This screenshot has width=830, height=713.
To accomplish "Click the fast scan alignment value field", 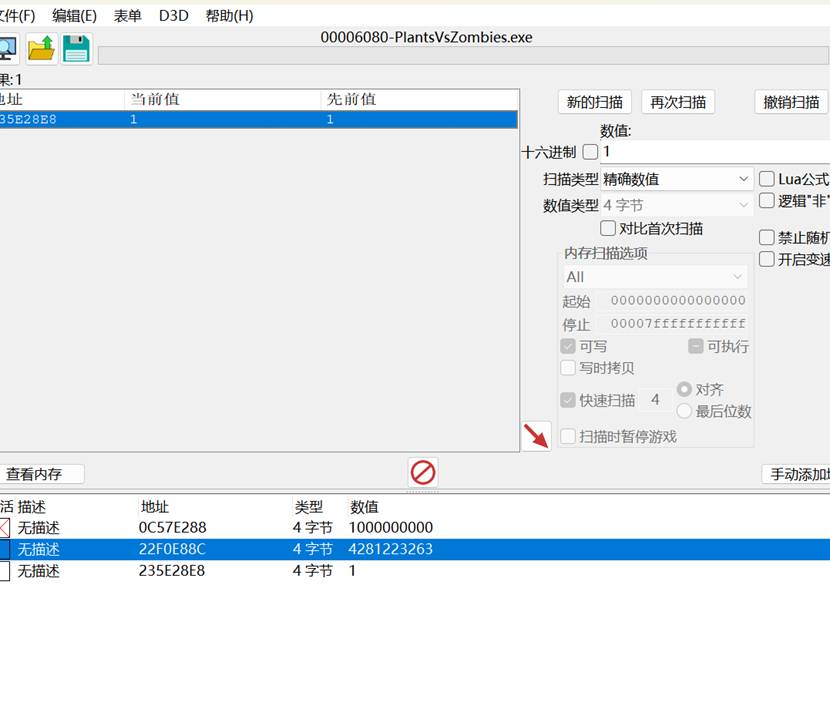I will [x=656, y=400].
